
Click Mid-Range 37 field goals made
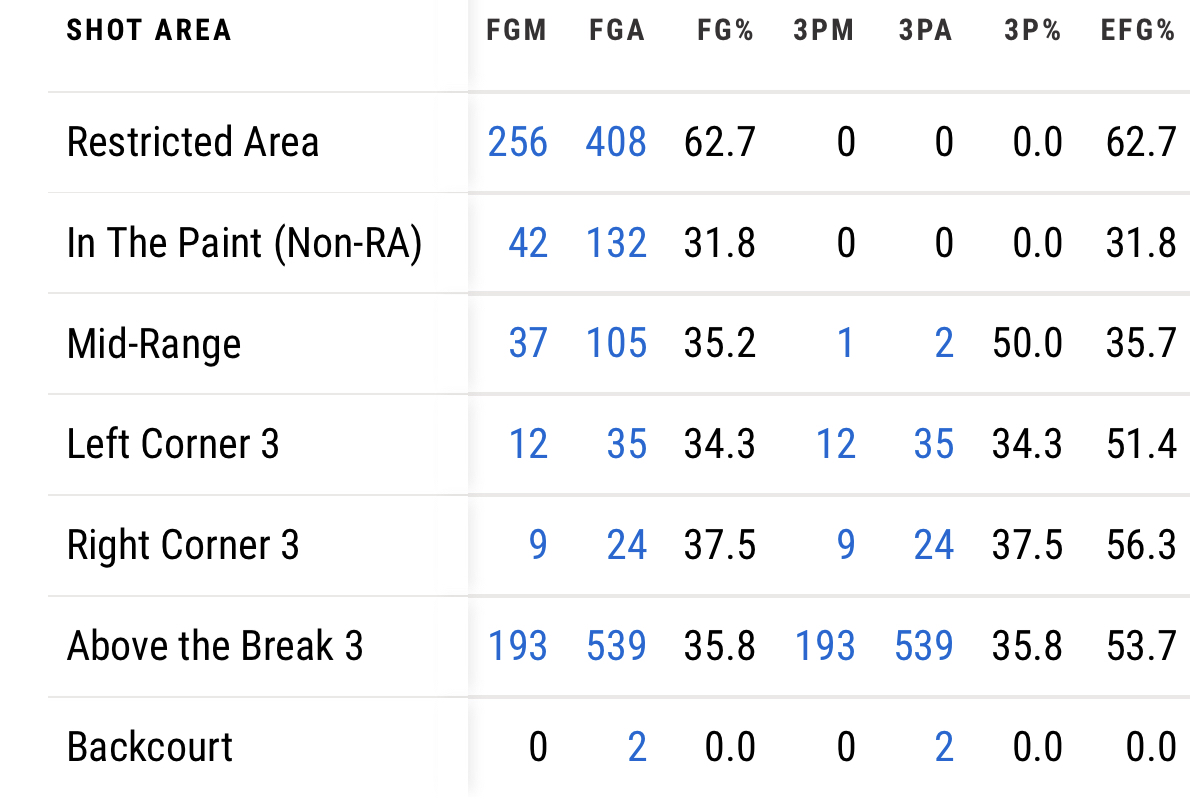pos(528,344)
